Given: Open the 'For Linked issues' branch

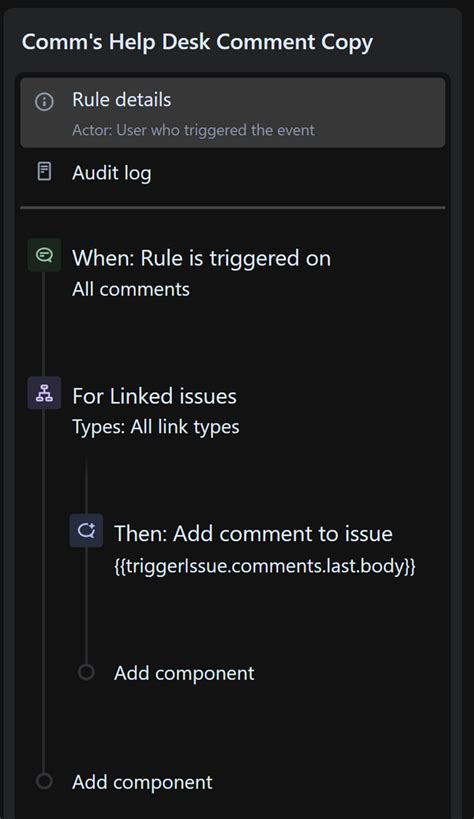Looking at the screenshot, I should [x=154, y=396].
